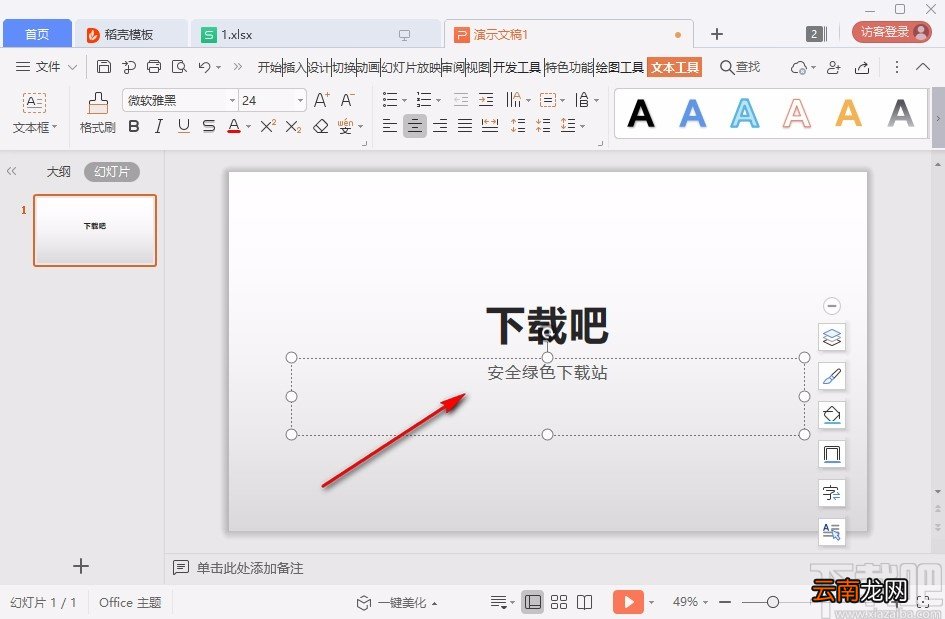Increase the indent level
Image resolution: width=945 pixels, height=619 pixels.
486,99
